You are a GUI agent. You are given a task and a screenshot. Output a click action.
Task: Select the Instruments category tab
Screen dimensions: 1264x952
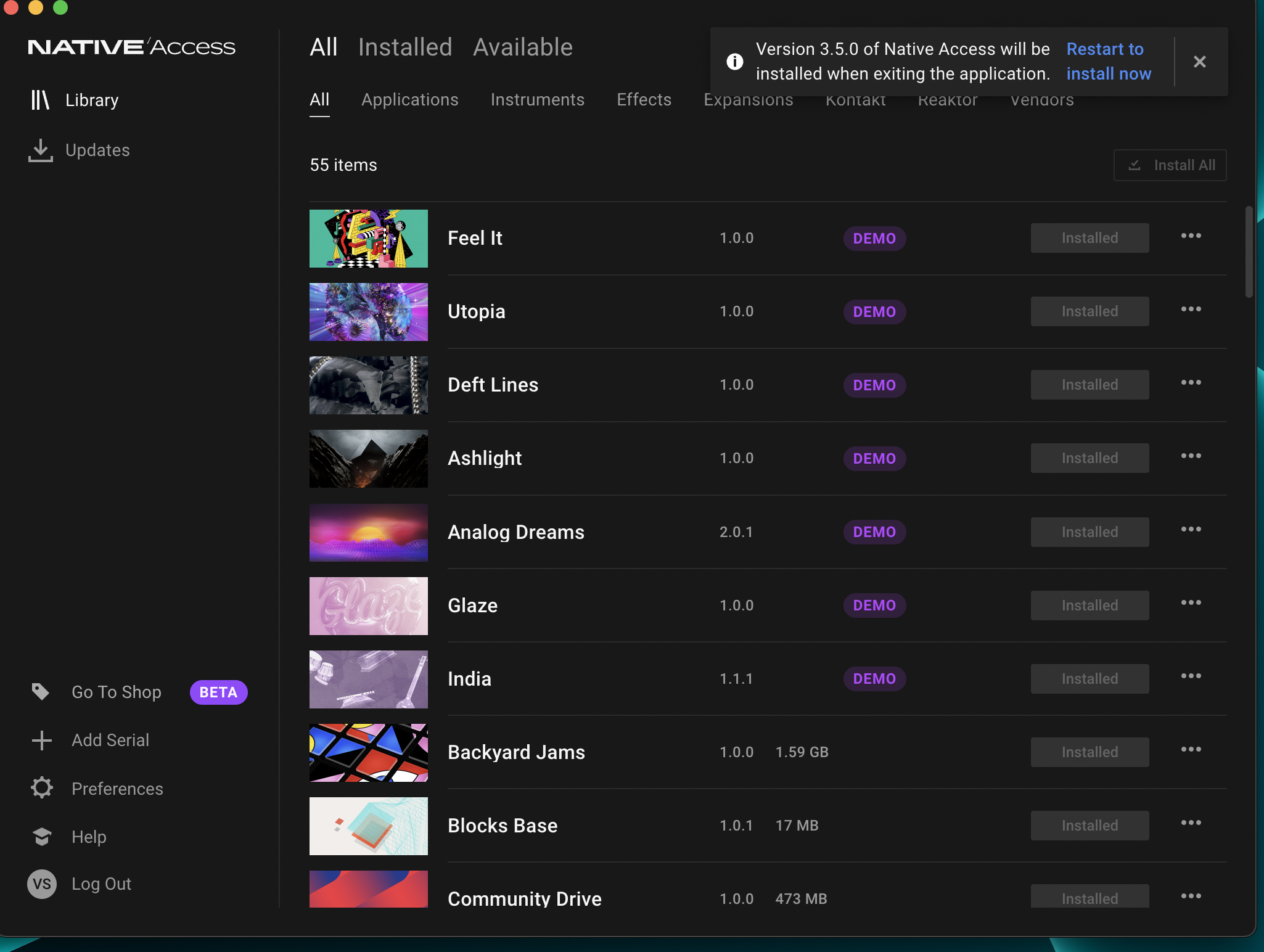pos(537,100)
